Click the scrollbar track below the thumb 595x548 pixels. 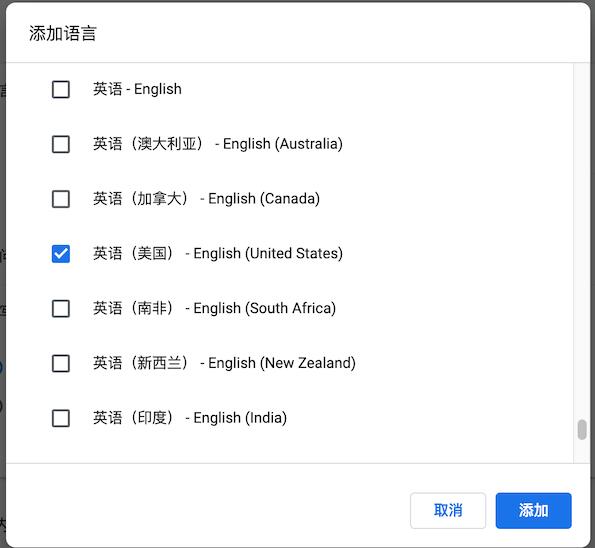pos(582,452)
